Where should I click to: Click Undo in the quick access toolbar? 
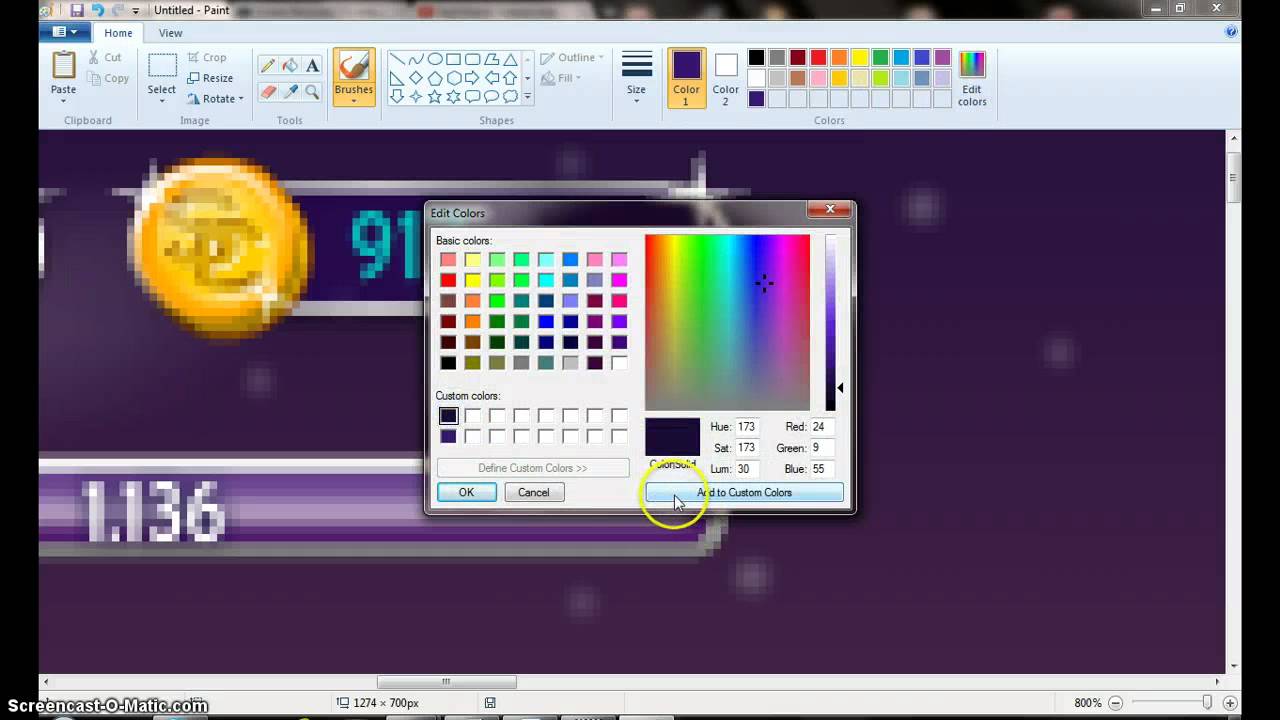pos(97,10)
